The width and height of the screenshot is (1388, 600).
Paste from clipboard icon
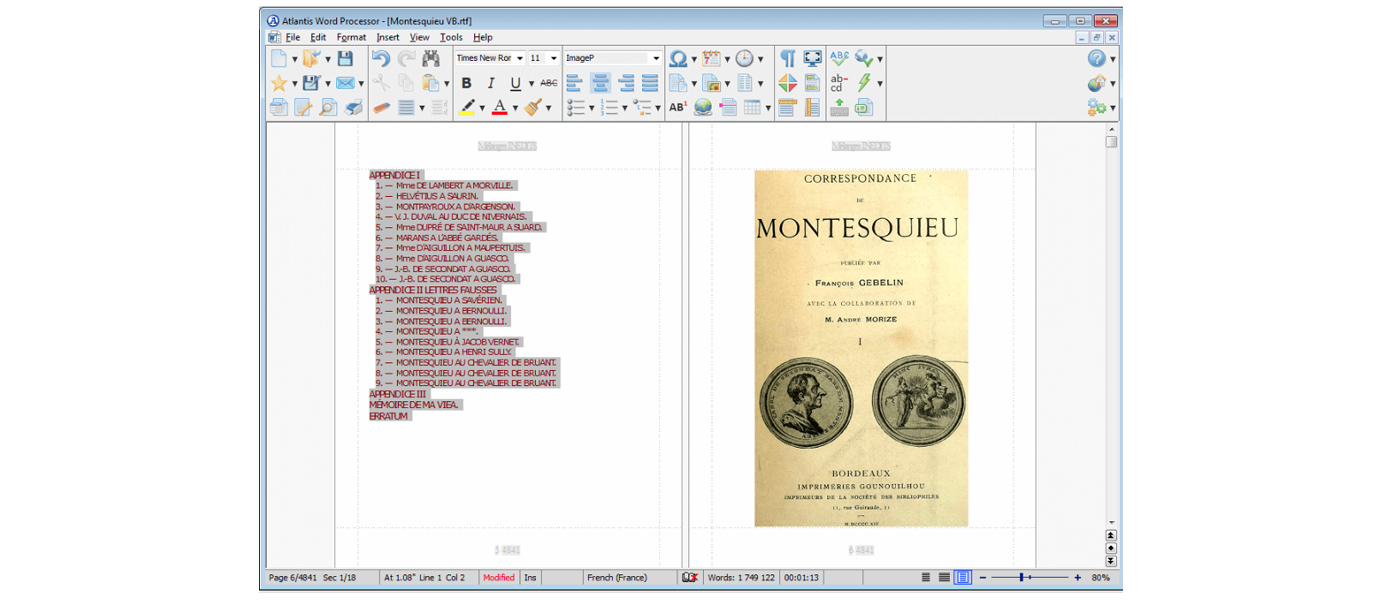tap(431, 83)
